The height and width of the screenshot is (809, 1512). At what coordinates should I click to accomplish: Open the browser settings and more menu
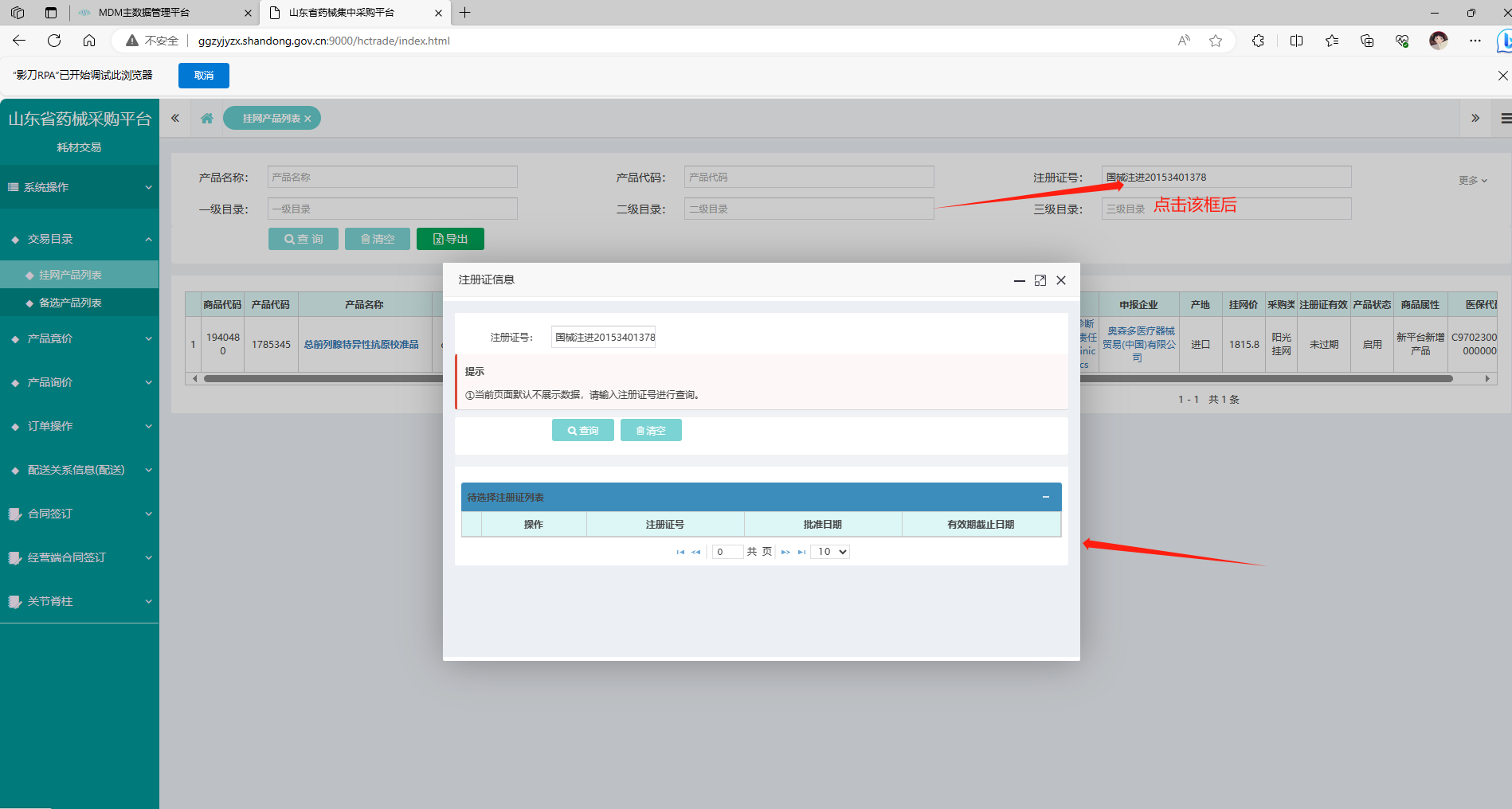click(x=1475, y=41)
